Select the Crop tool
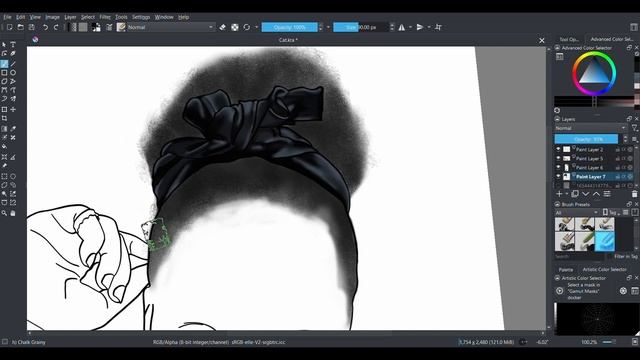 4,118
